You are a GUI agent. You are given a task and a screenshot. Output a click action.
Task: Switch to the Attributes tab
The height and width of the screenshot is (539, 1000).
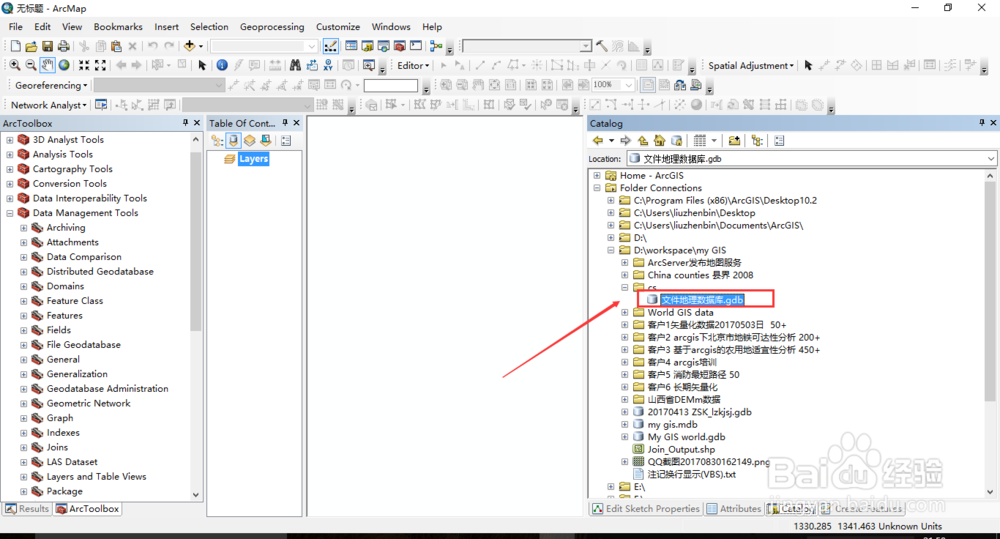734,508
